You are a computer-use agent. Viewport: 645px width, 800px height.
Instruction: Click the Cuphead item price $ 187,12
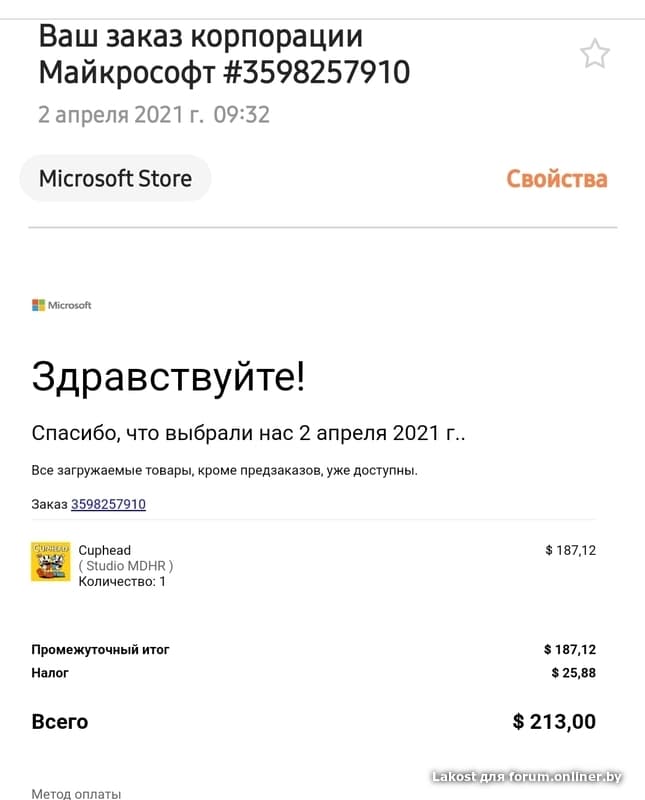570,550
